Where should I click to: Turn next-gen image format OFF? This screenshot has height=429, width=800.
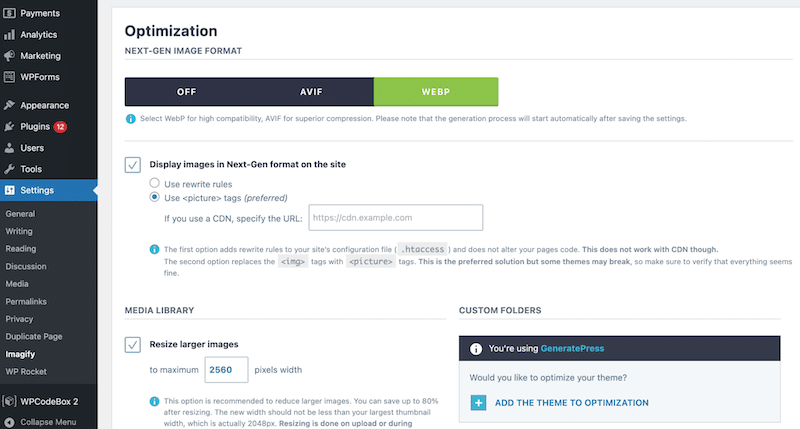[187, 92]
